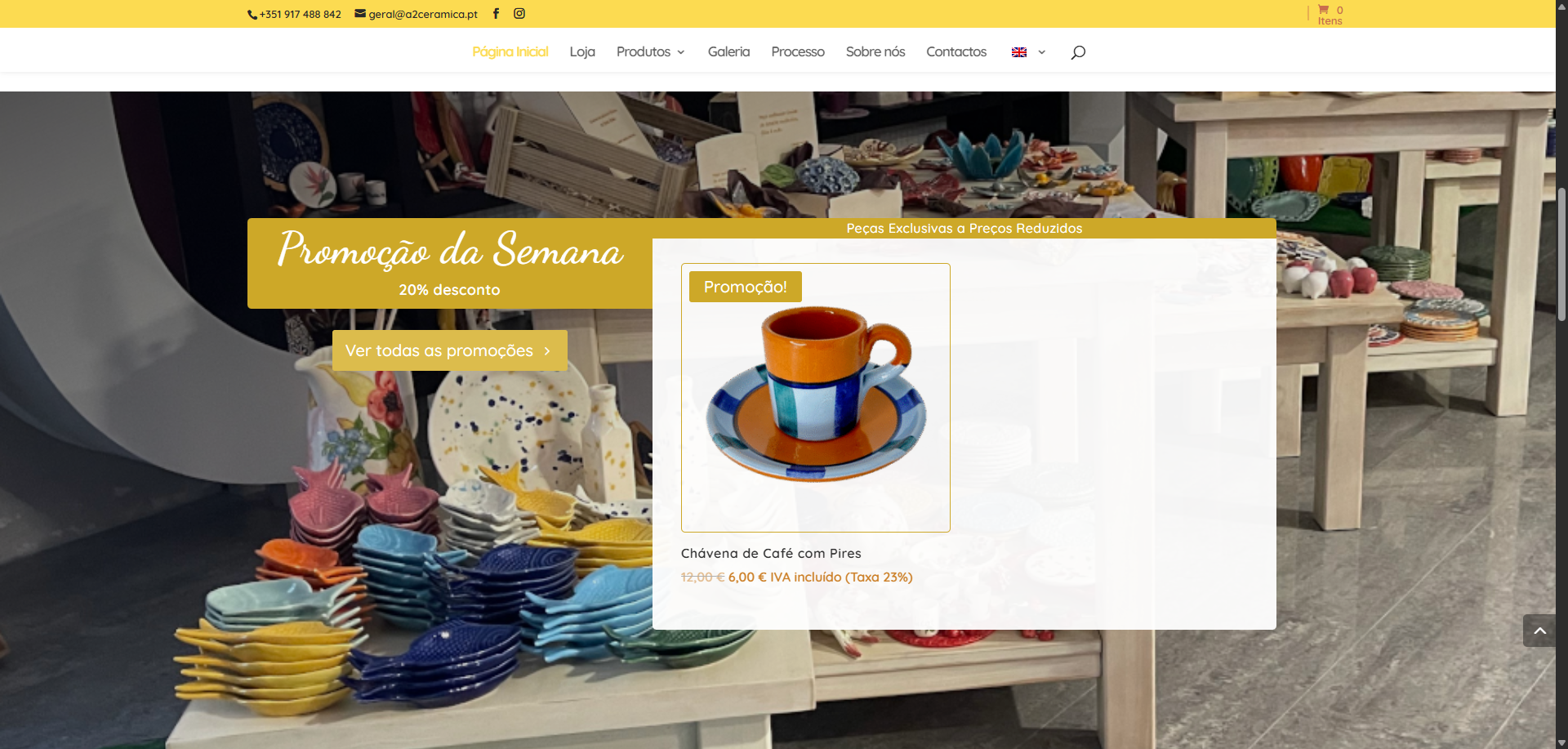Screen dimensions: 1568x749
Task: Open the Página Inicial menu item
Action: pos(510,51)
